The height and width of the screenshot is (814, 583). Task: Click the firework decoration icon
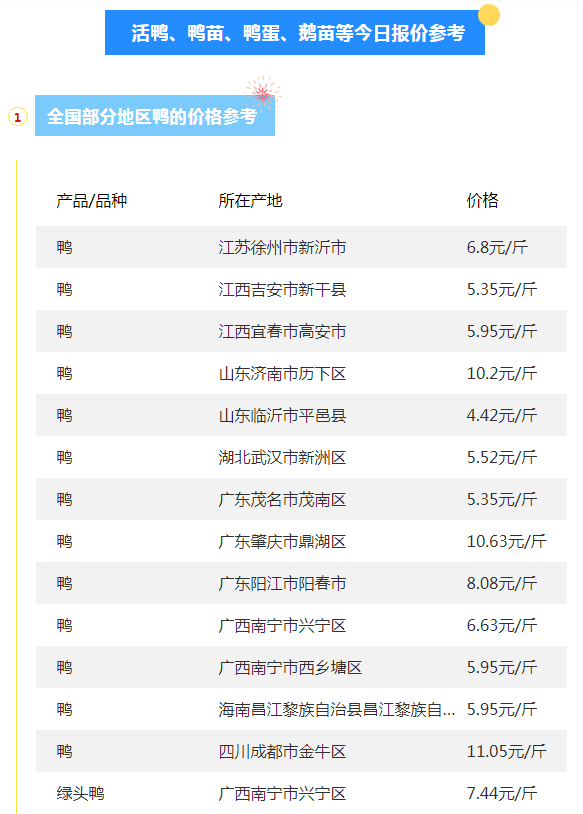(263, 94)
